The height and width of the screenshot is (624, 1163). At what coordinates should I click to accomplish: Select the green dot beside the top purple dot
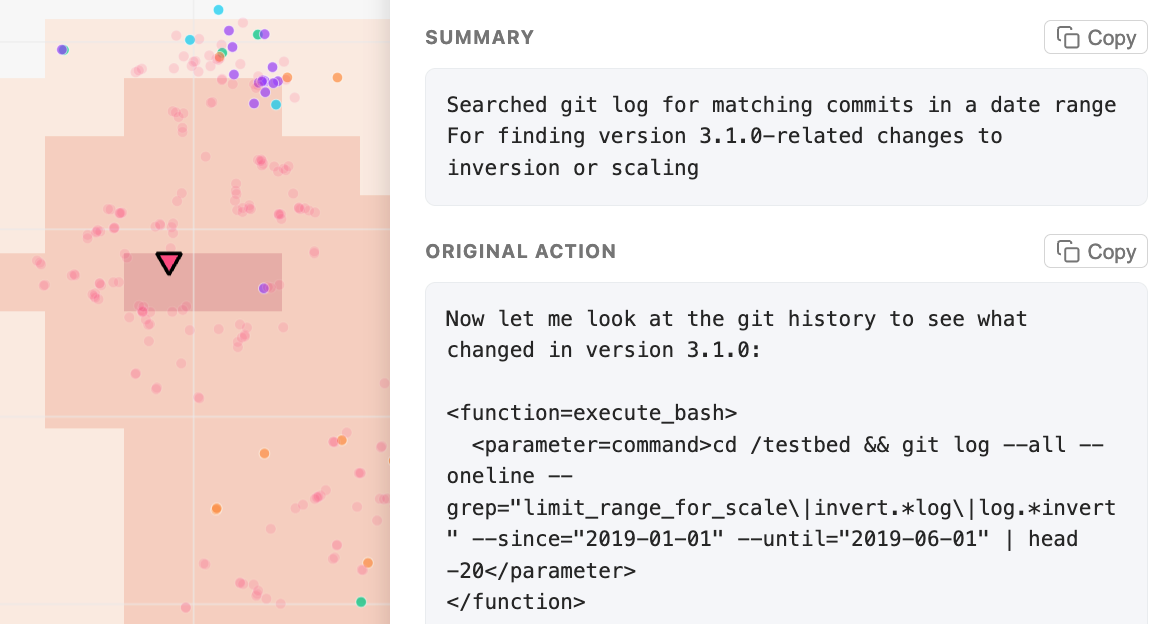click(257, 34)
